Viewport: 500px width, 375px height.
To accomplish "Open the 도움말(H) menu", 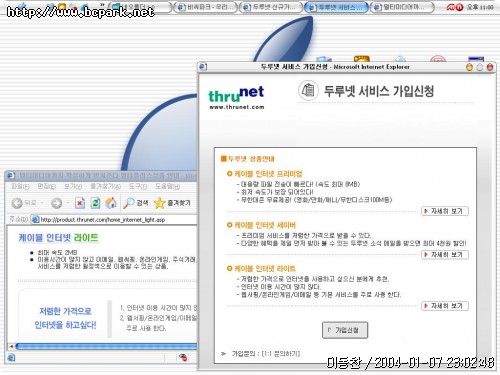I will click(168, 186).
